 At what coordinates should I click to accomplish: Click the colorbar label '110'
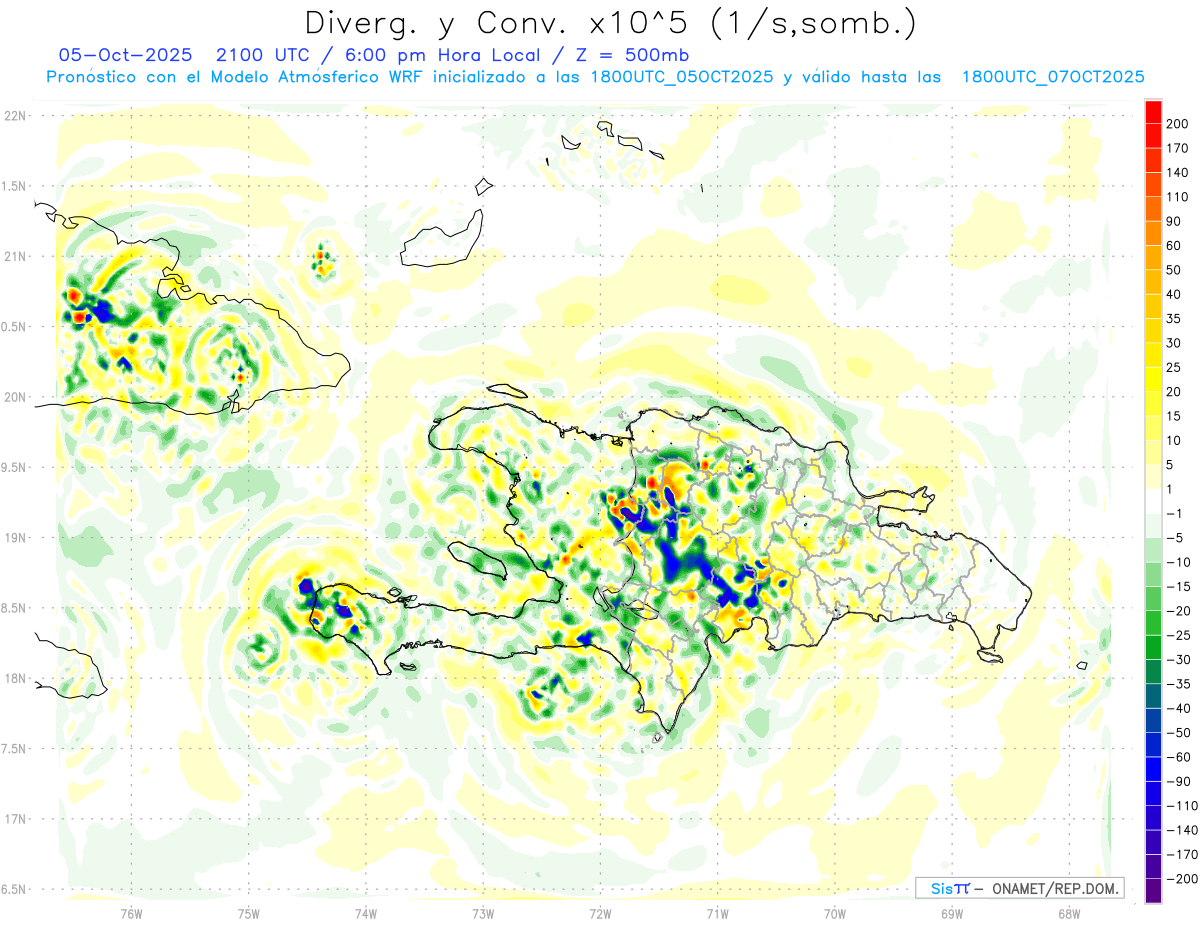click(x=1178, y=197)
